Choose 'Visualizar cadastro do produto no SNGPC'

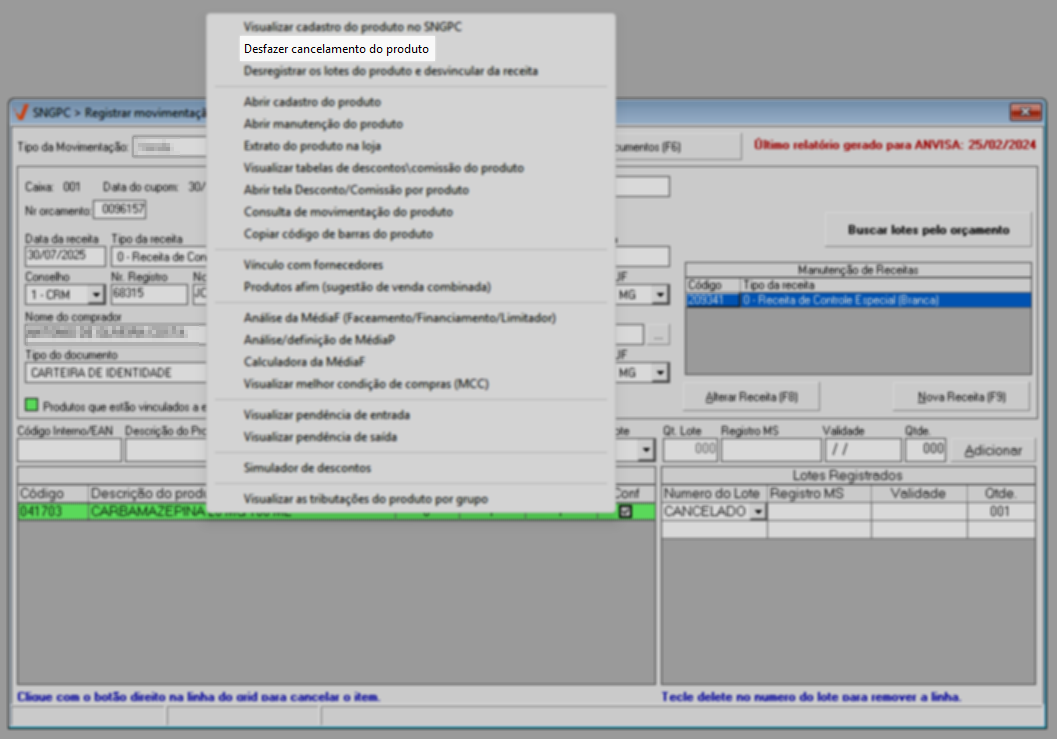click(352, 26)
